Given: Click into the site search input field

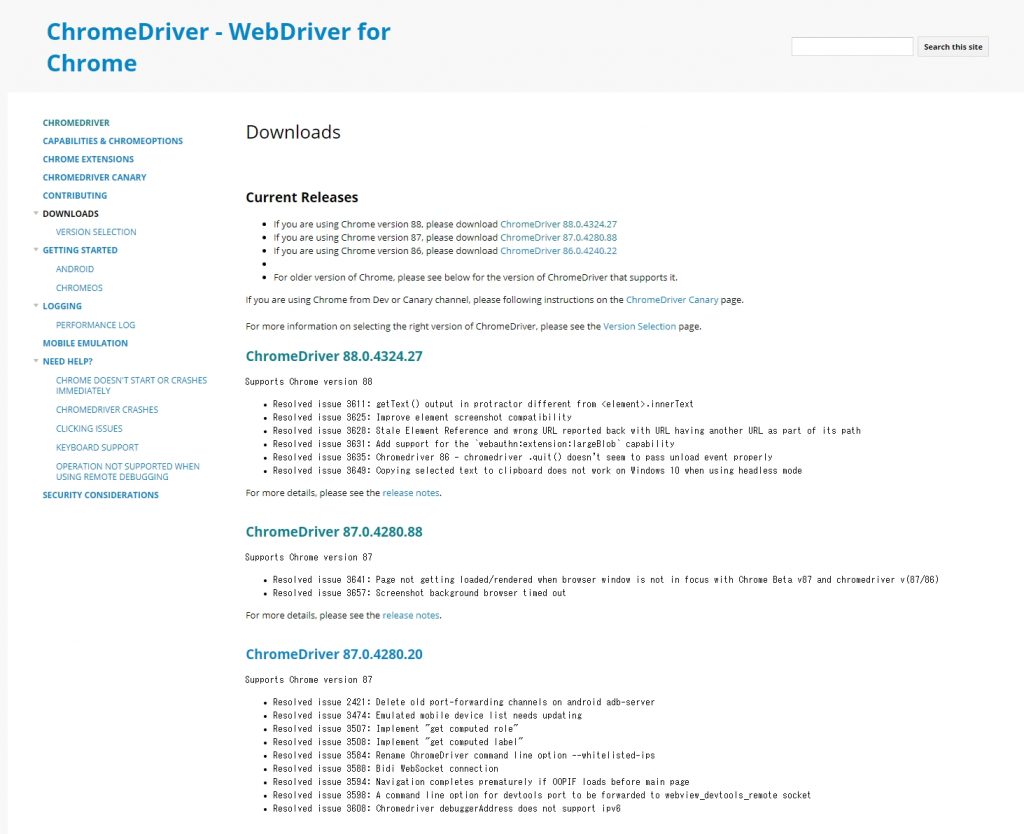Looking at the screenshot, I should pyautogui.click(x=852, y=46).
